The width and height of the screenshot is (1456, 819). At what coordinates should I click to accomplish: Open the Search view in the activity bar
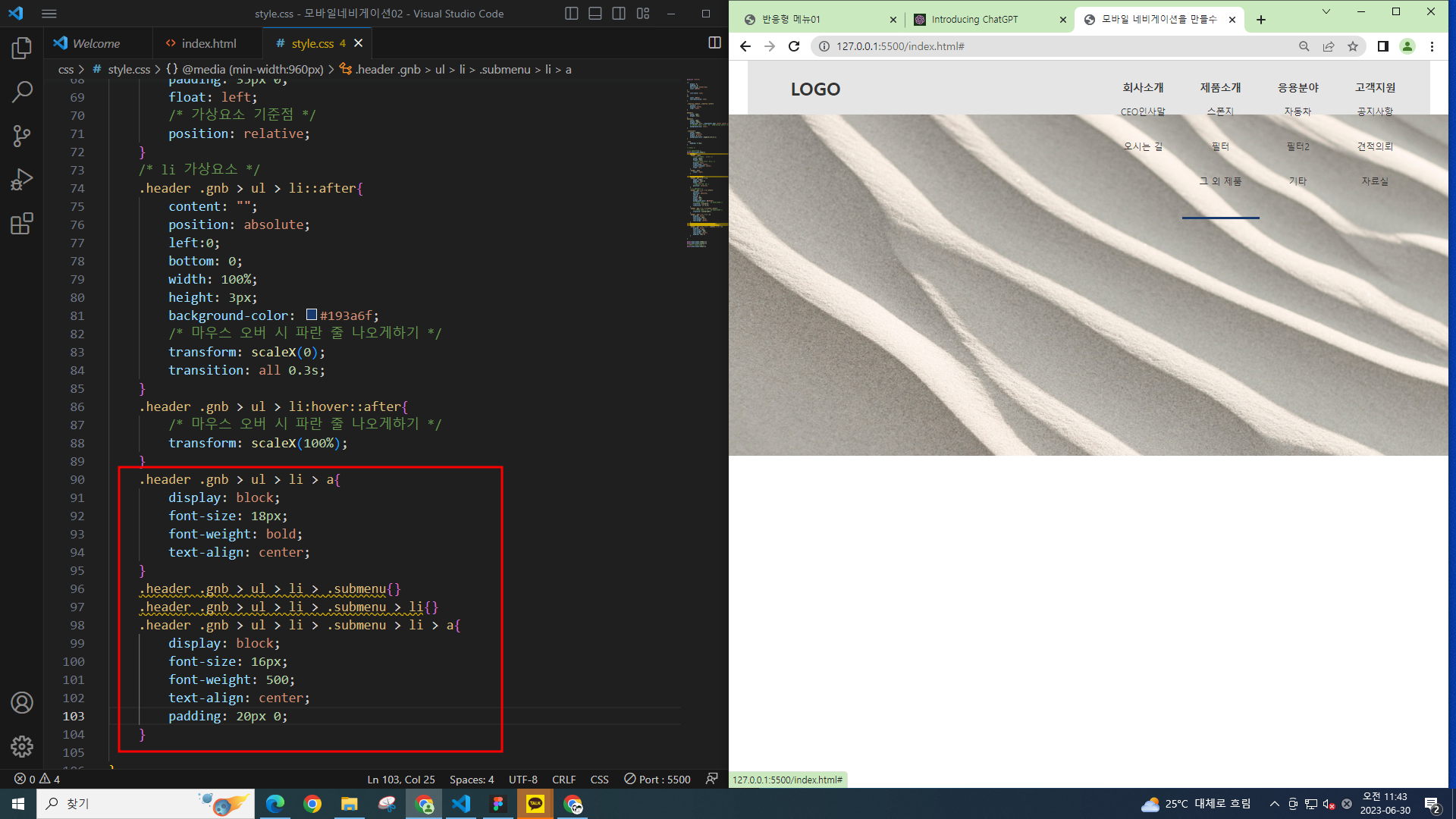pyautogui.click(x=21, y=93)
